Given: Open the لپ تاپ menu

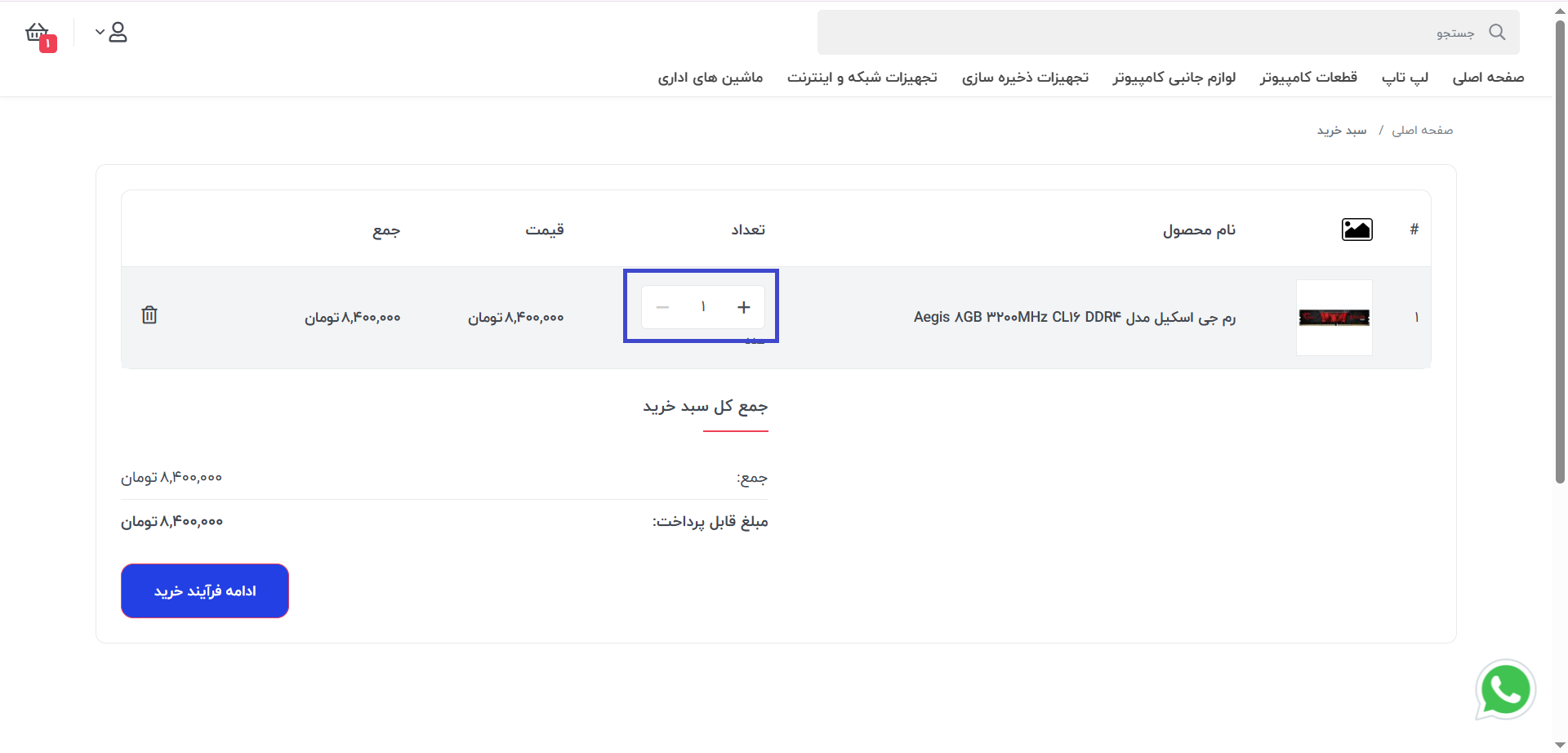Looking at the screenshot, I should tap(1405, 77).
